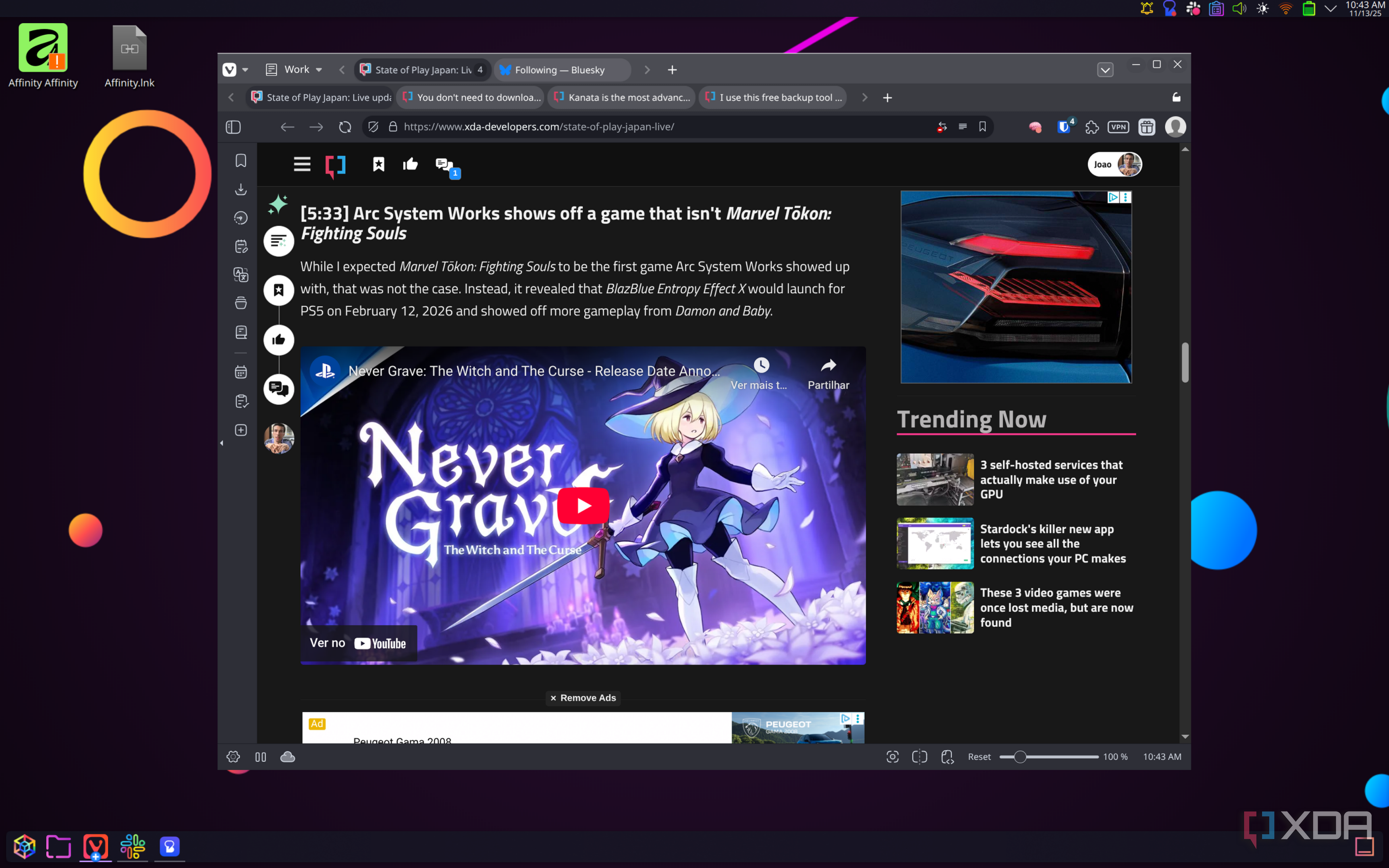Open XDA hamburger menu

point(302,165)
